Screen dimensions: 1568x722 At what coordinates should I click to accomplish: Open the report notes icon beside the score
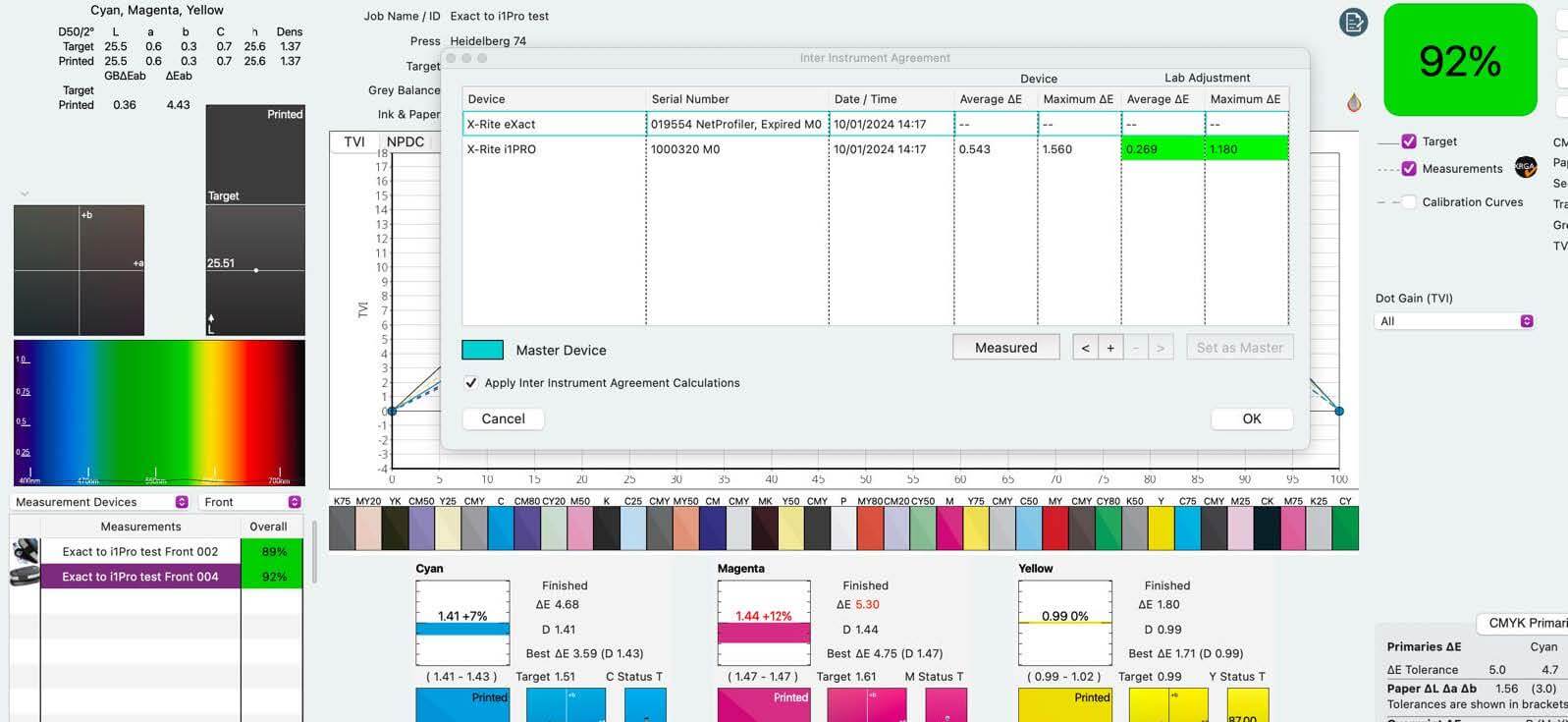(1353, 22)
